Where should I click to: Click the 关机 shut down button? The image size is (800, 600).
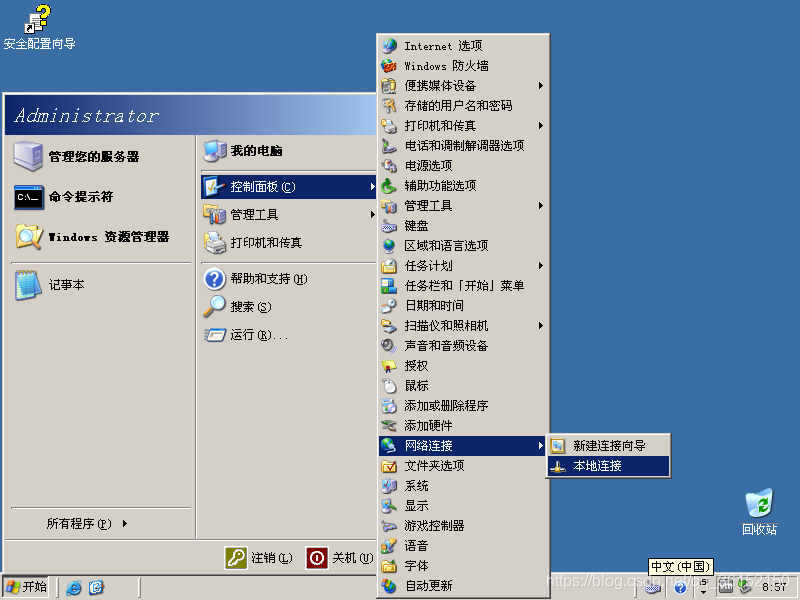340,558
